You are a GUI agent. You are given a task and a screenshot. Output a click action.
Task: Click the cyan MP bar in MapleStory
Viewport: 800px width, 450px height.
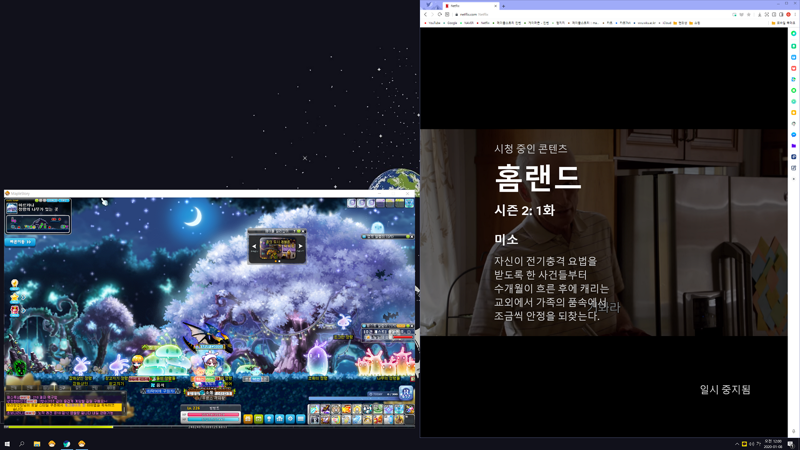(x=213, y=419)
